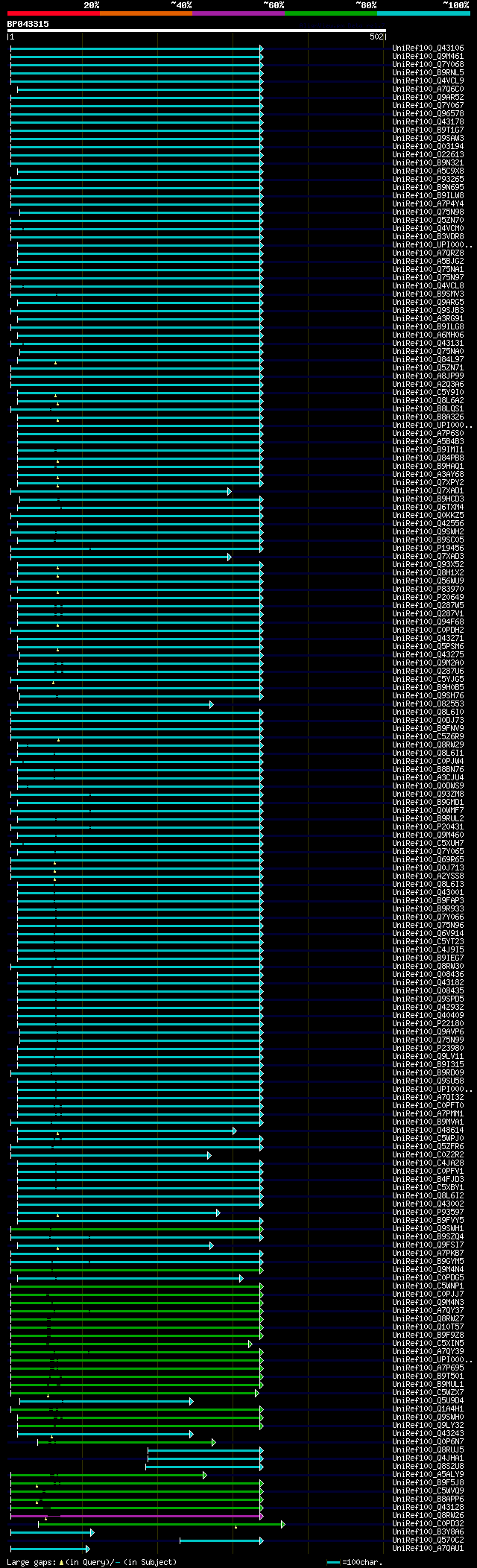Click the green alignment bar for UniRef100_C0PD32
The height and width of the screenshot is (1568, 477).
click(161, 1524)
